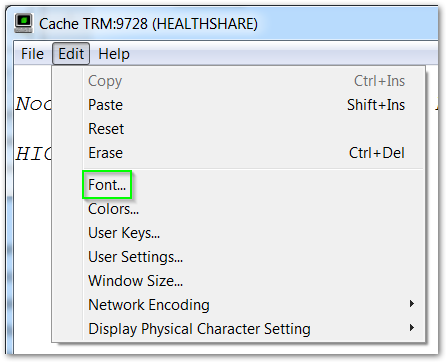The width and height of the screenshot is (447, 363).
Task: Choose User Keys... from the menu
Action: coord(124,233)
